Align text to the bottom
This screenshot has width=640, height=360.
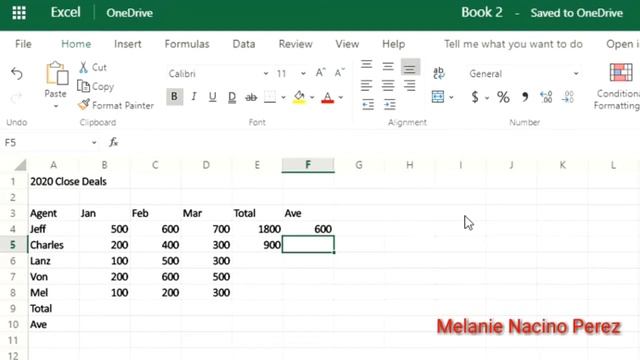click(x=410, y=67)
